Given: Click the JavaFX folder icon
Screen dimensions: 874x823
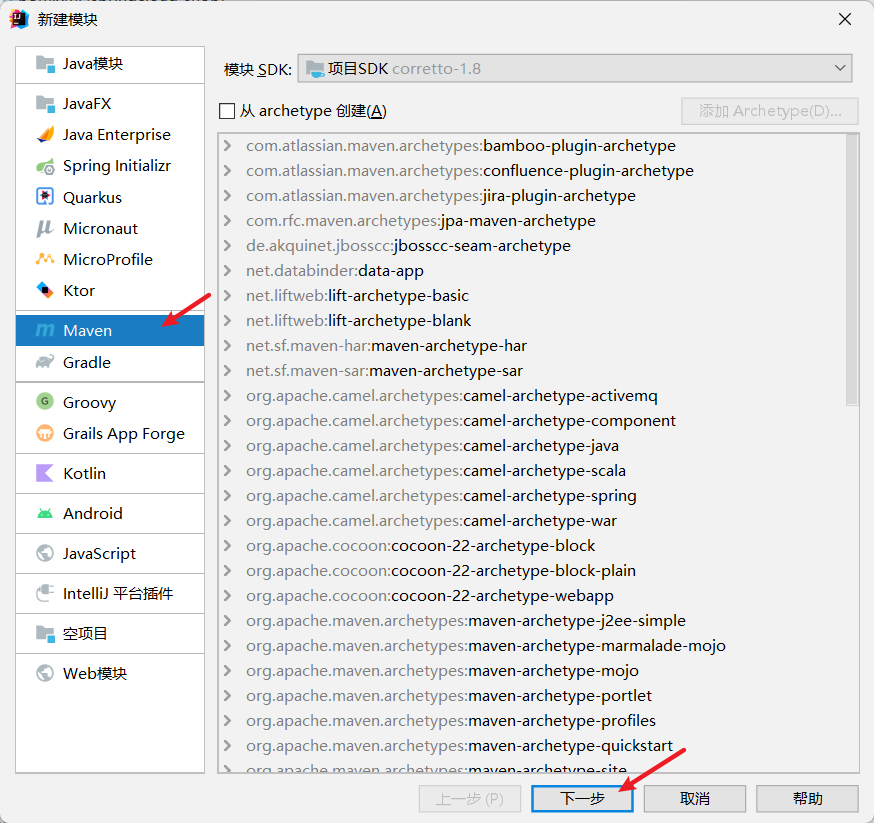Looking at the screenshot, I should [45, 104].
